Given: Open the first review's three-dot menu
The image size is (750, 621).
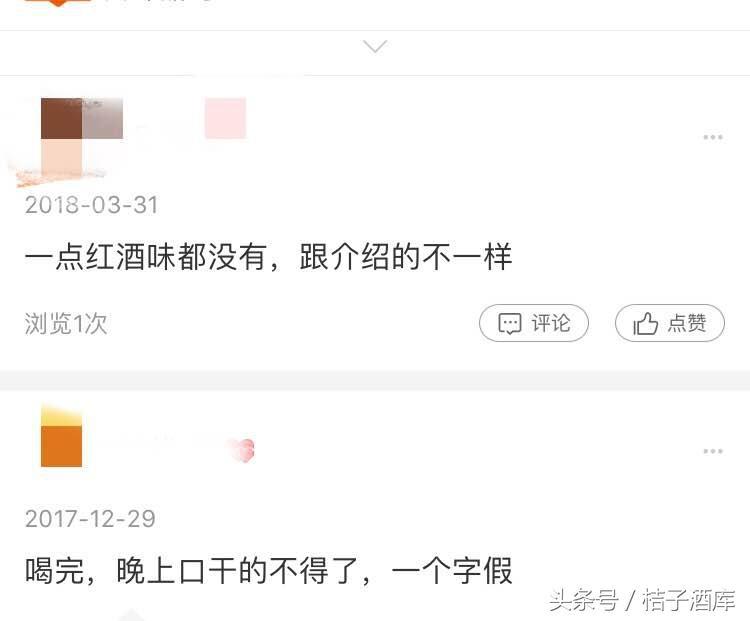Looking at the screenshot, I should pos(713,137).
